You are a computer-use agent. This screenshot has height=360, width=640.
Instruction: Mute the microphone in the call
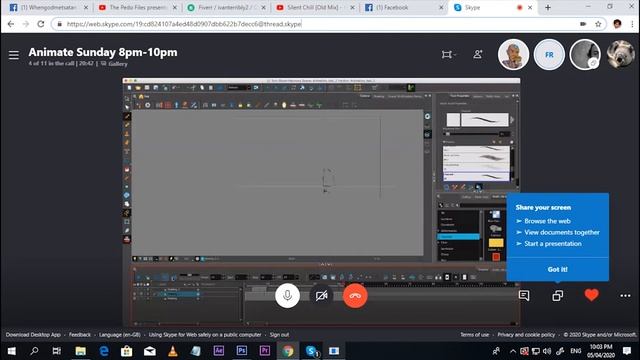coord(287,296)
